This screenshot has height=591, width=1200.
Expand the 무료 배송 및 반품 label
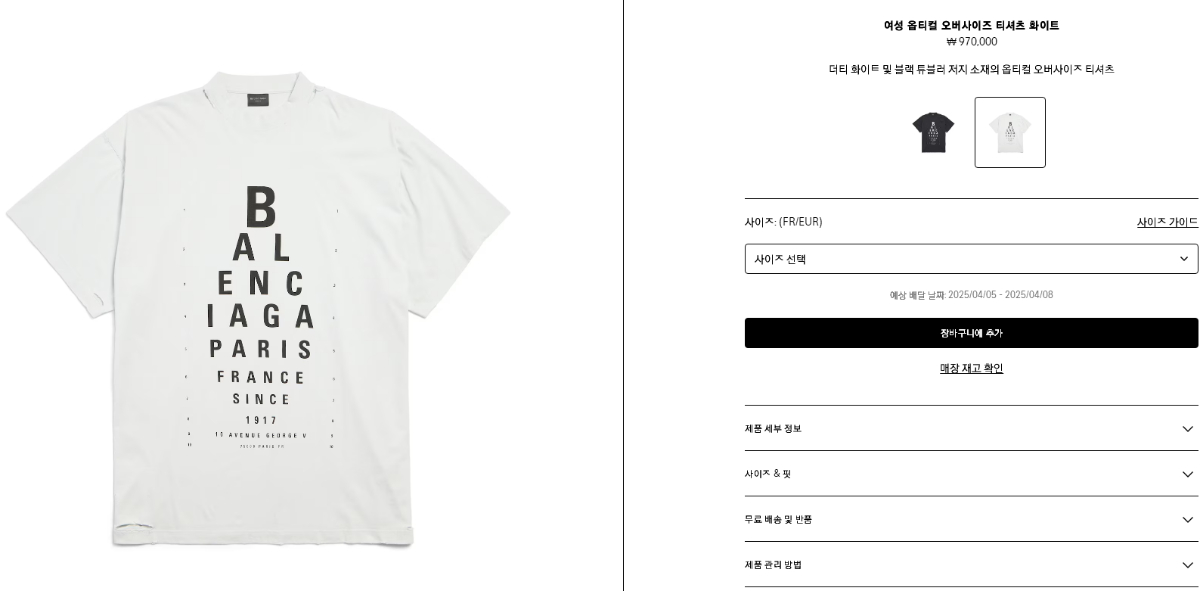click(779, 519)
